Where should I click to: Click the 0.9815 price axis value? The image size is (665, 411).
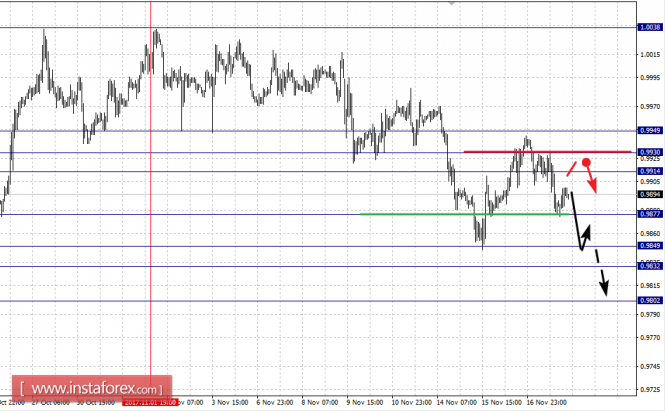(x=650, y=285)
